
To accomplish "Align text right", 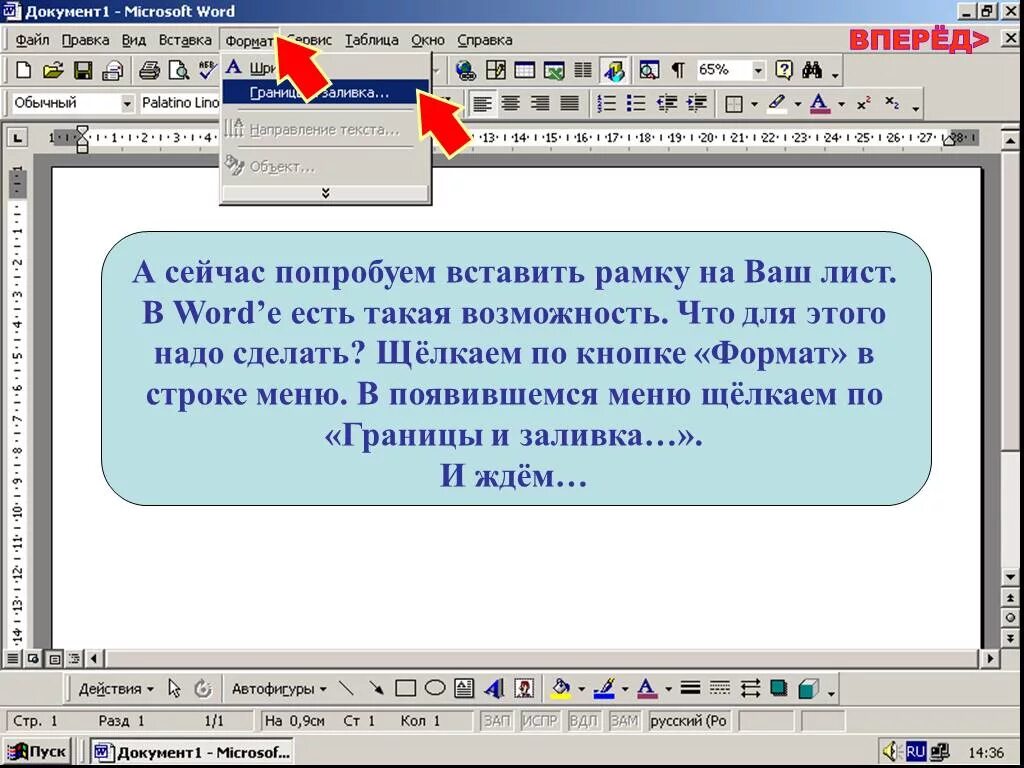I will pyautogui.click(x=540, y=103).
